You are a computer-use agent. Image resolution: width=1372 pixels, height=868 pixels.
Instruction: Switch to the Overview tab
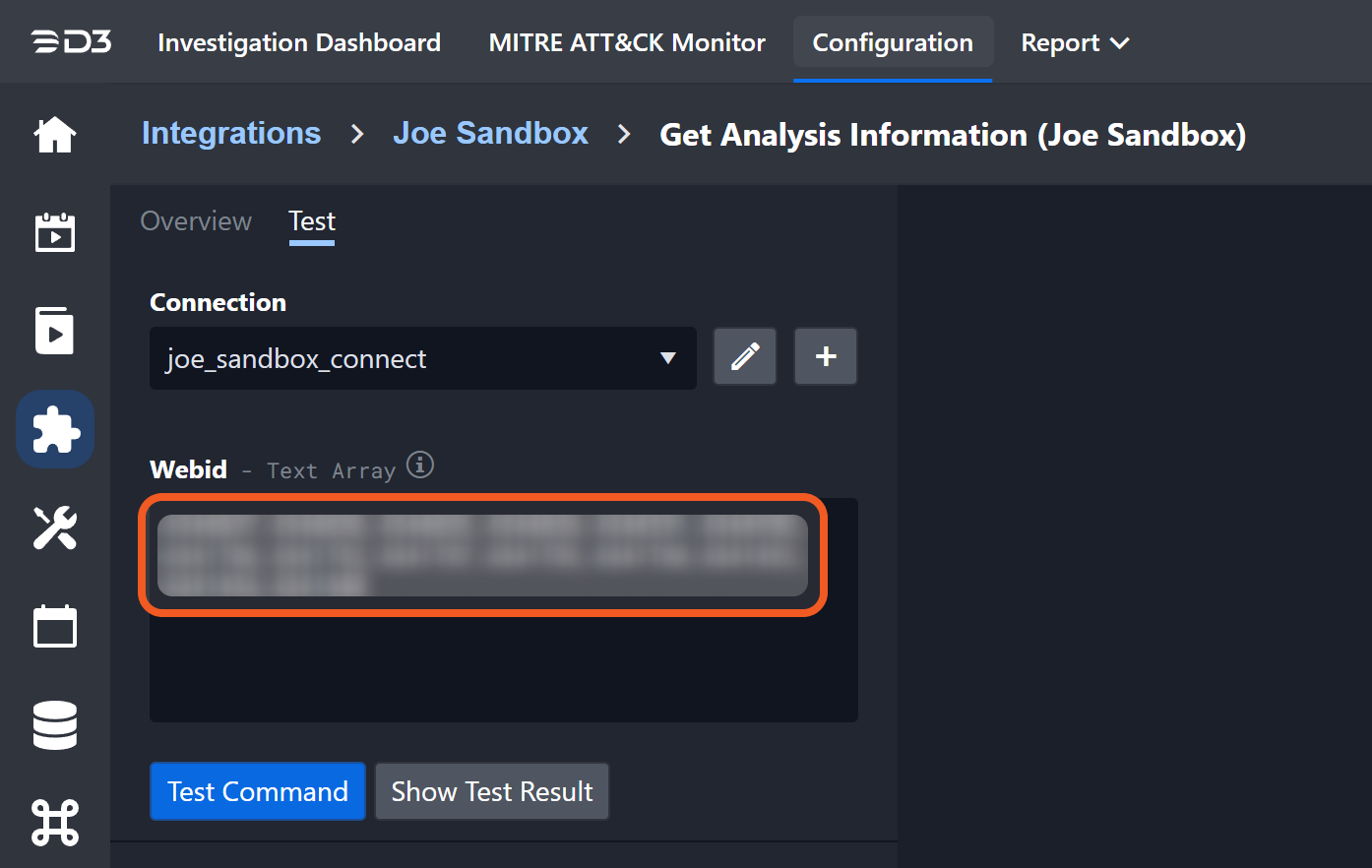[196, 221]
